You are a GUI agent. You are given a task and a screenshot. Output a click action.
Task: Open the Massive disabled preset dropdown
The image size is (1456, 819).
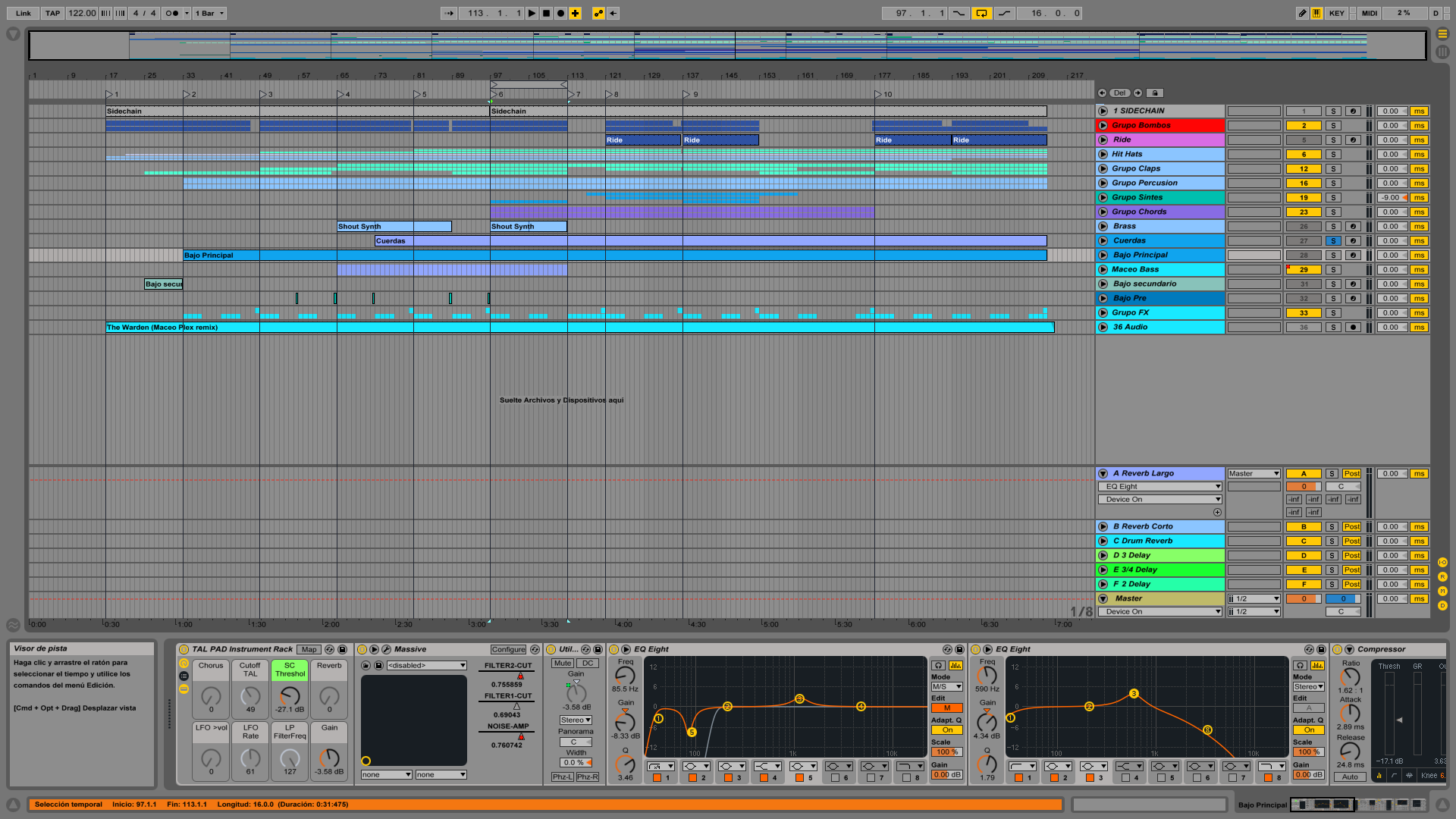[426, 665]
